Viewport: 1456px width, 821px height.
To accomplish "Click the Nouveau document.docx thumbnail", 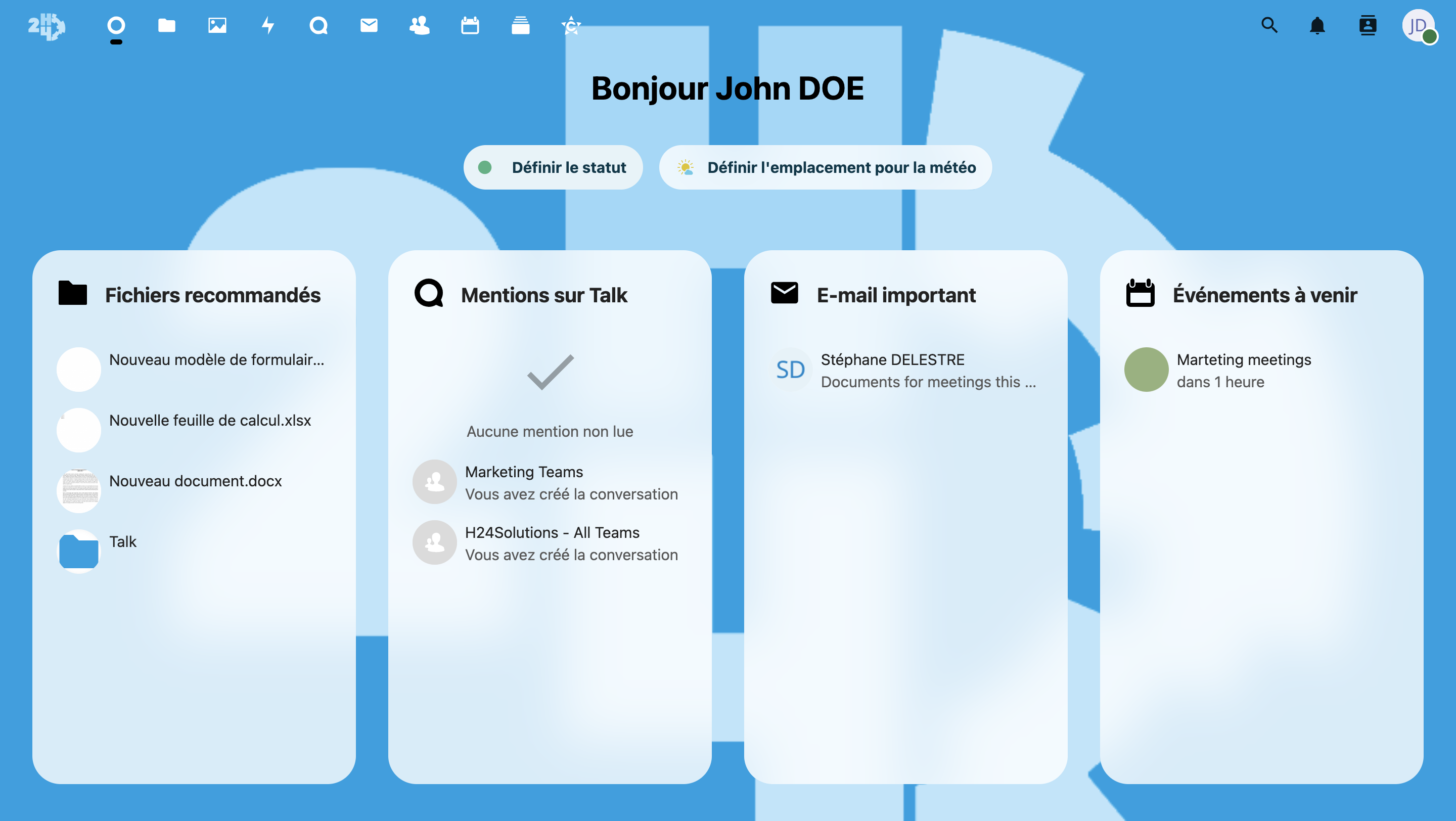I will 78,490.
